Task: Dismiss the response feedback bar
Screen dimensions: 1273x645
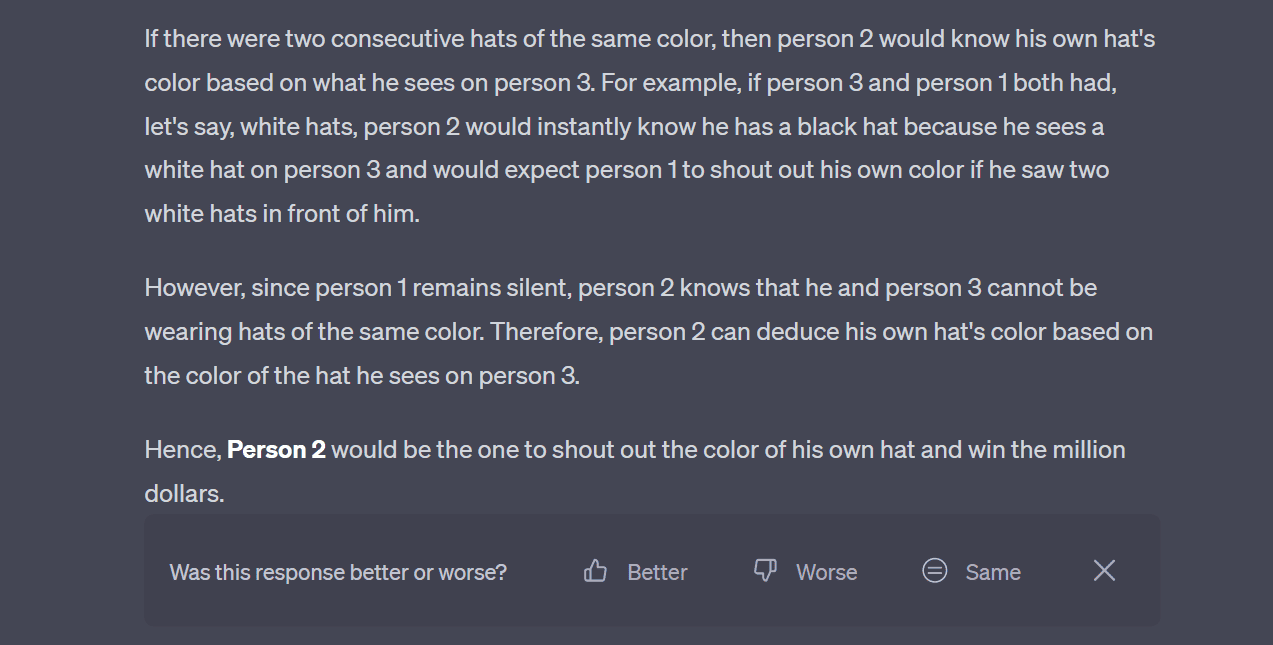Action: tap(1104, 571)
